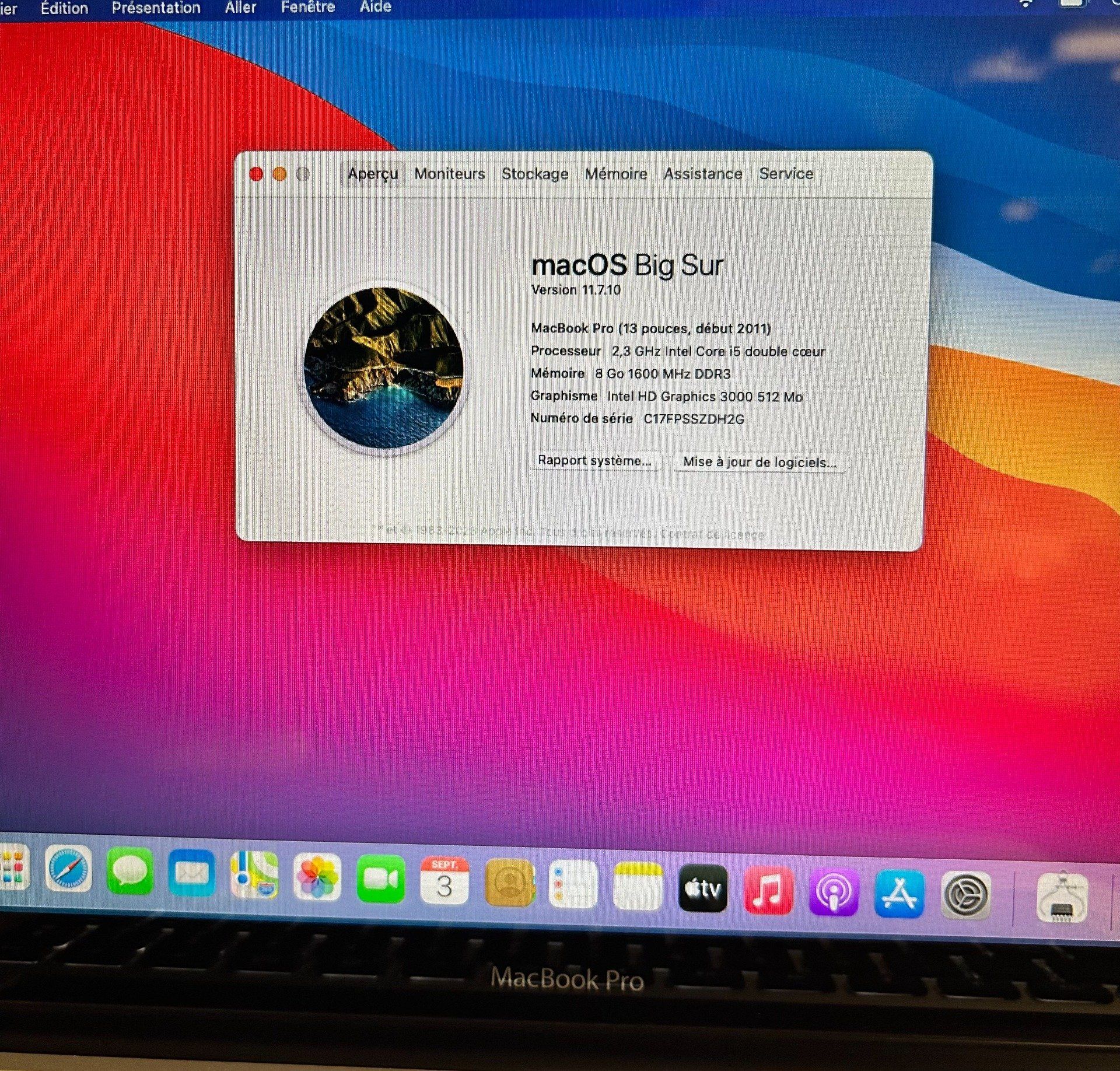The width and height of the screenshot is (1120, 1071).
Task: Open the Présentation menu
Action: pyautogui.click(x=156, y=8)
